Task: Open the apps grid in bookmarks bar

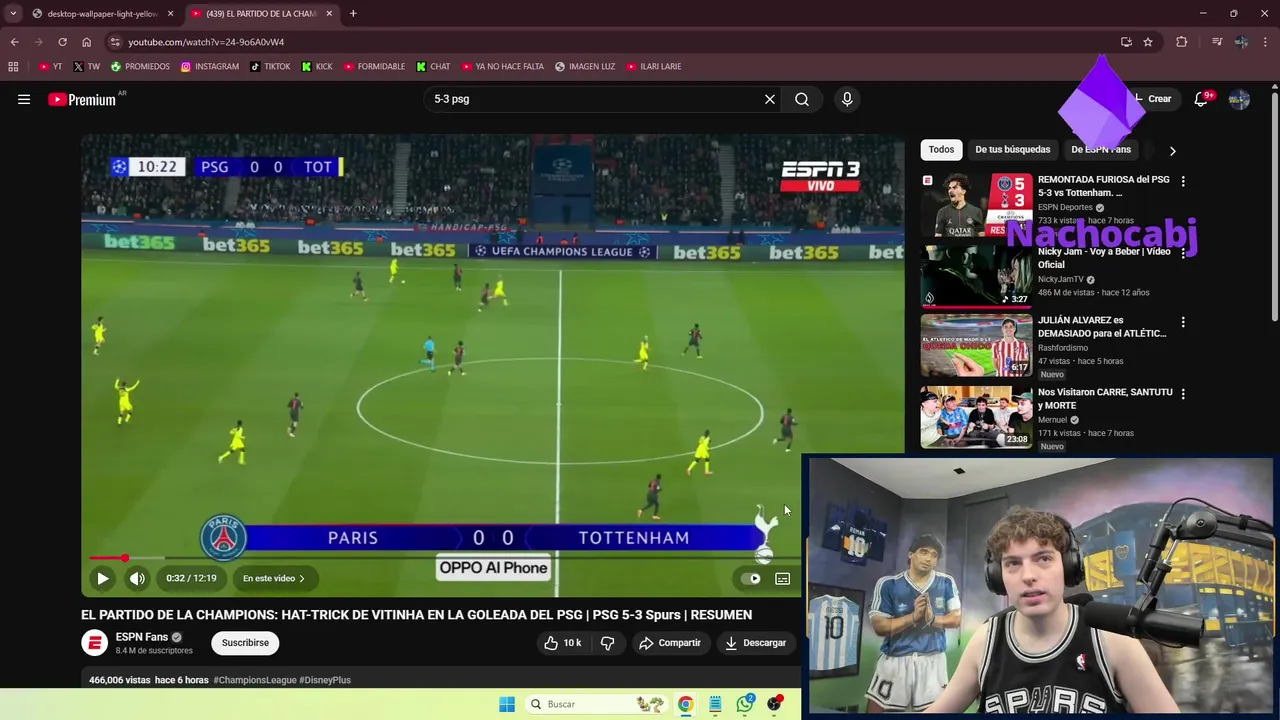Action: 13,67
